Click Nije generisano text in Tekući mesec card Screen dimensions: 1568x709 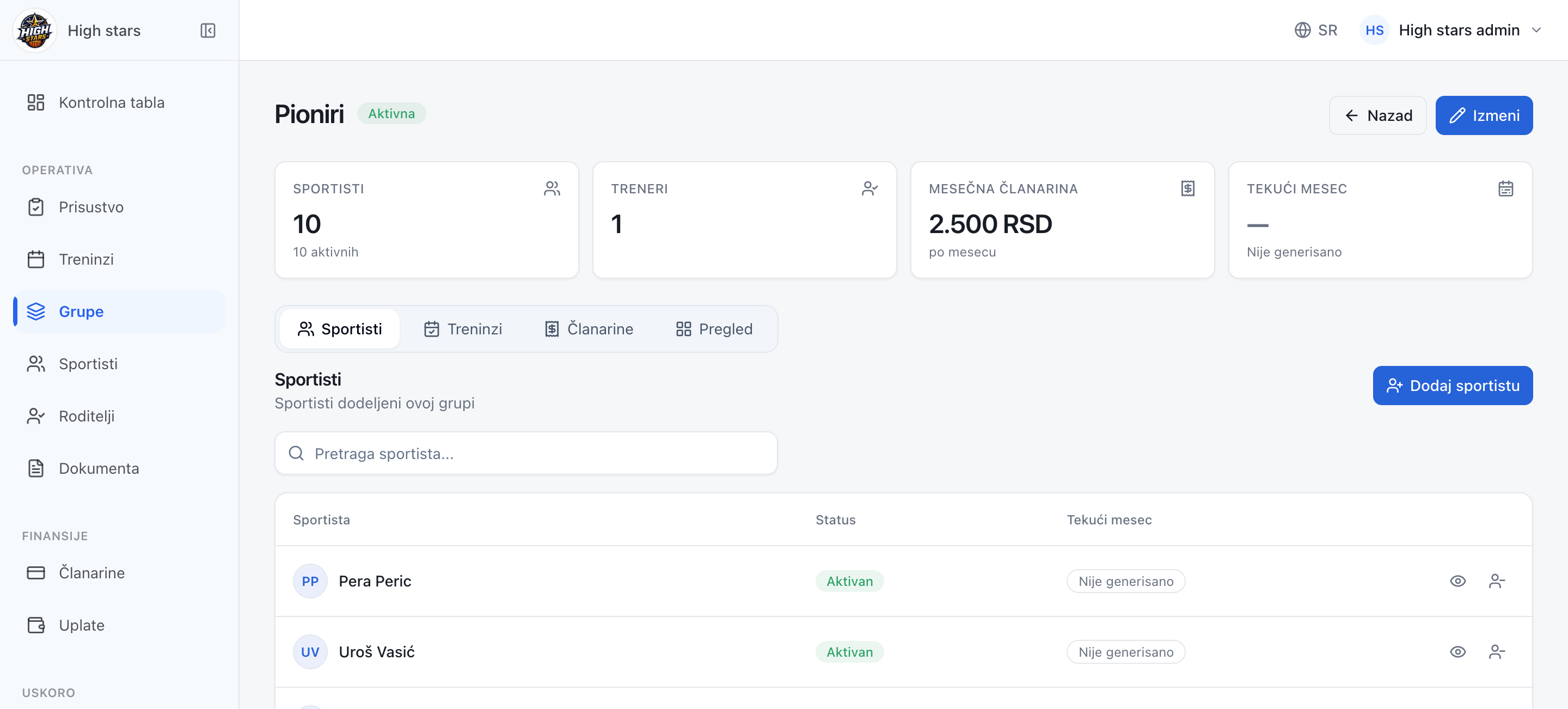[x=1294, y=252]
